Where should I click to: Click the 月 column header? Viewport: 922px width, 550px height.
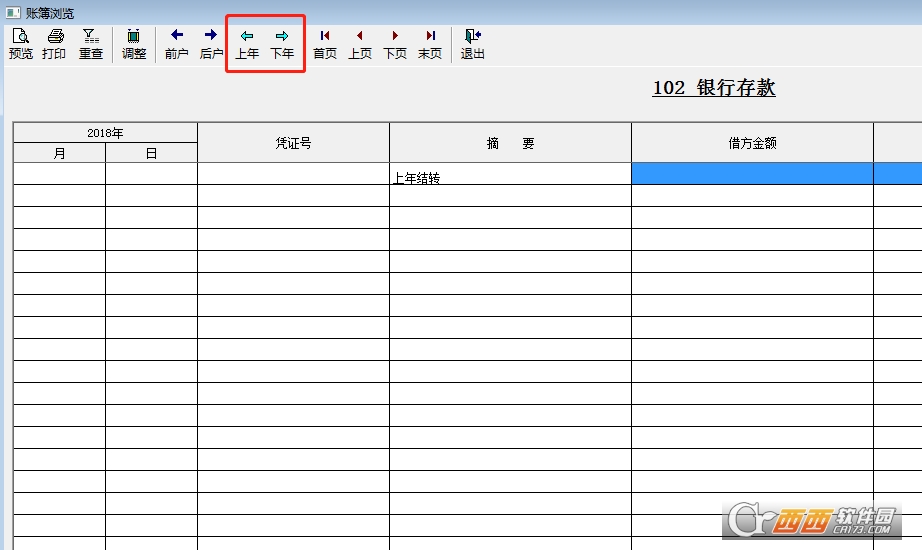tap(59, 153)
